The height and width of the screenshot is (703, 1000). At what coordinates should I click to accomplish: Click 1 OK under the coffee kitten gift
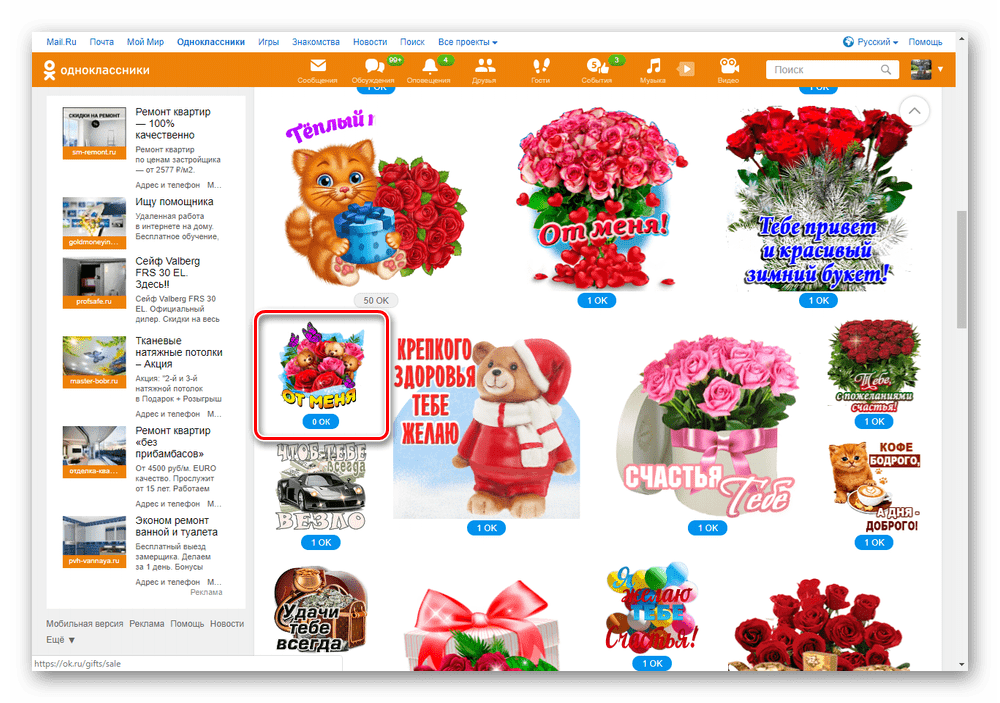click(874, 542)
